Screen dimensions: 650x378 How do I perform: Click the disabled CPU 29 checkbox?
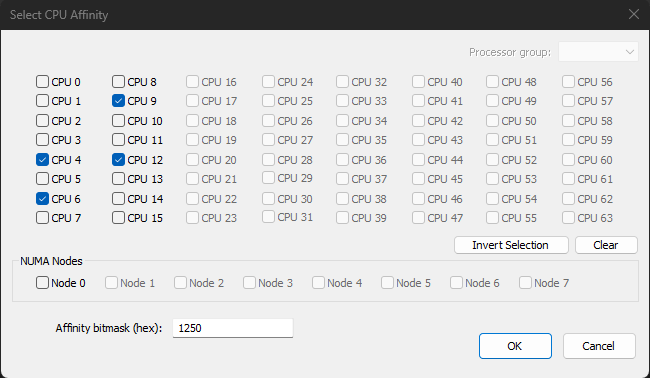pyautogui.click(x=268, y=178)
